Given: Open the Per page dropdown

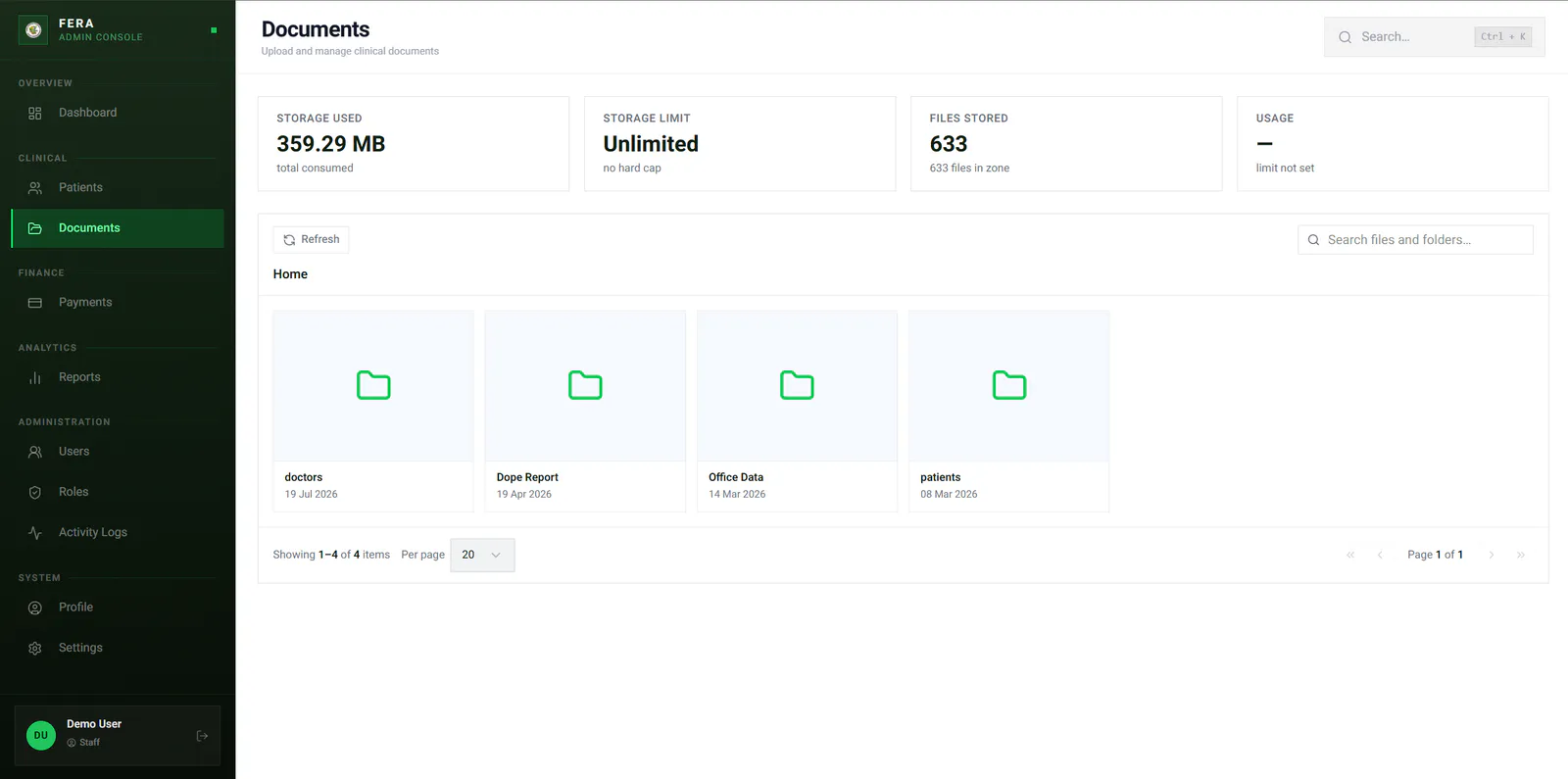Looking at the screenshot, I should pyautogui.click(x=482, y=555).
